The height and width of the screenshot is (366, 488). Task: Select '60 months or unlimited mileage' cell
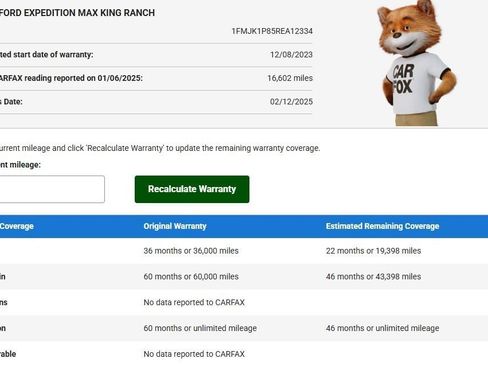200,328
